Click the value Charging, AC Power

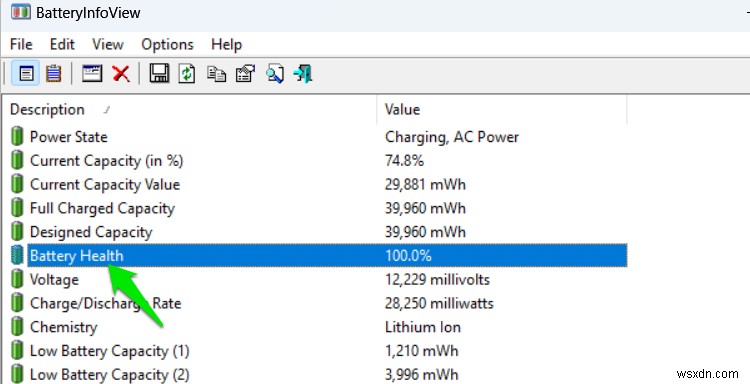(452, 137)
